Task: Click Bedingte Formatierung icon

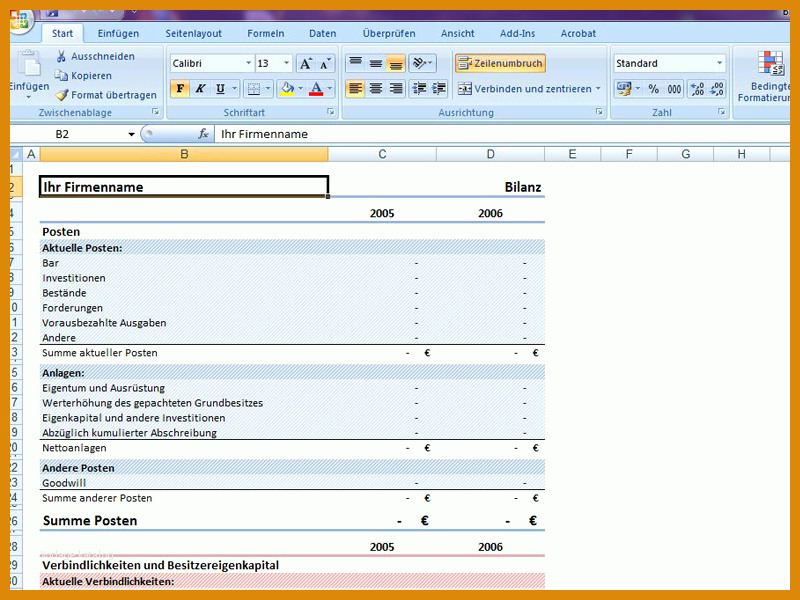Action: [770, 64]
